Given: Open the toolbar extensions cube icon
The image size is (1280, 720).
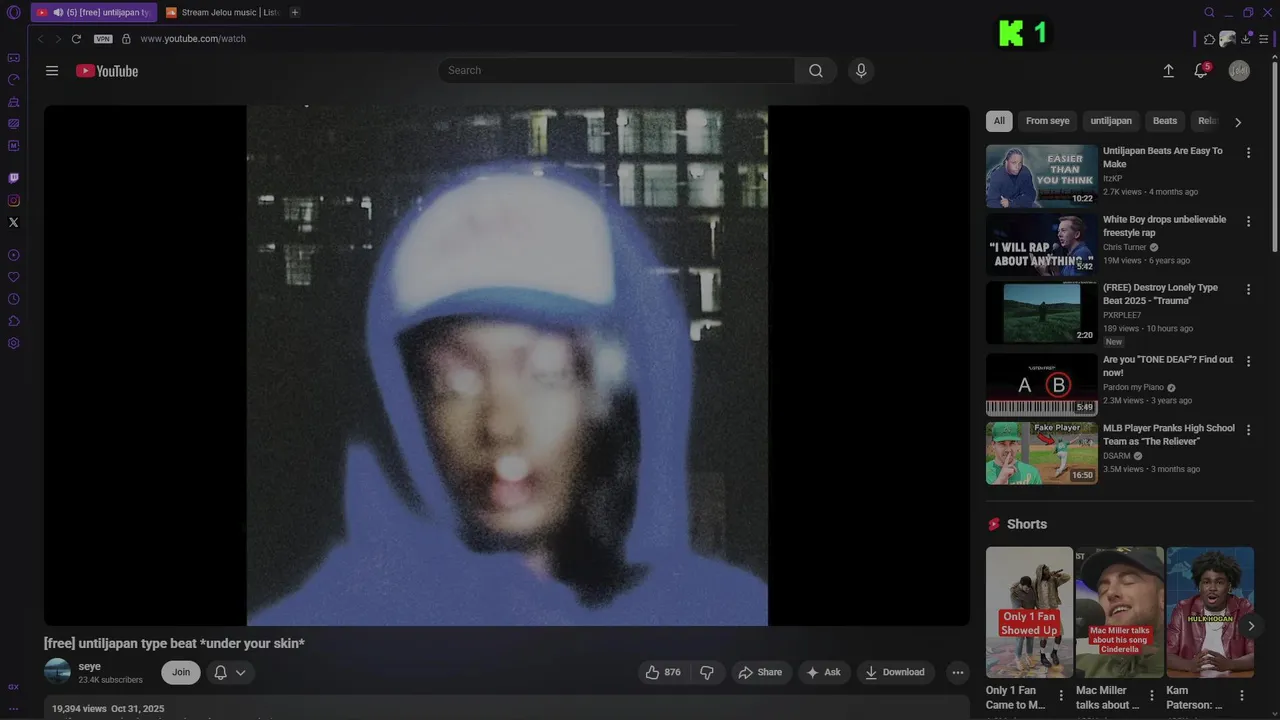Looking at the screenshot, I should 1209,39.
